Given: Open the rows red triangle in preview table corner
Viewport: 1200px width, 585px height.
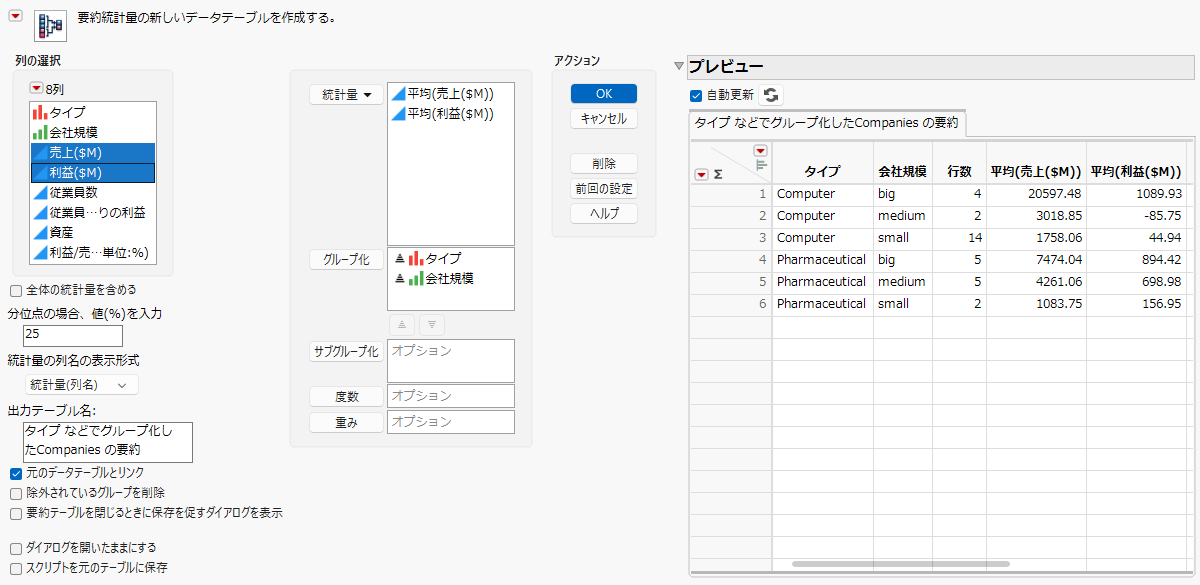Looking at the screenshot, I should 700,174.
